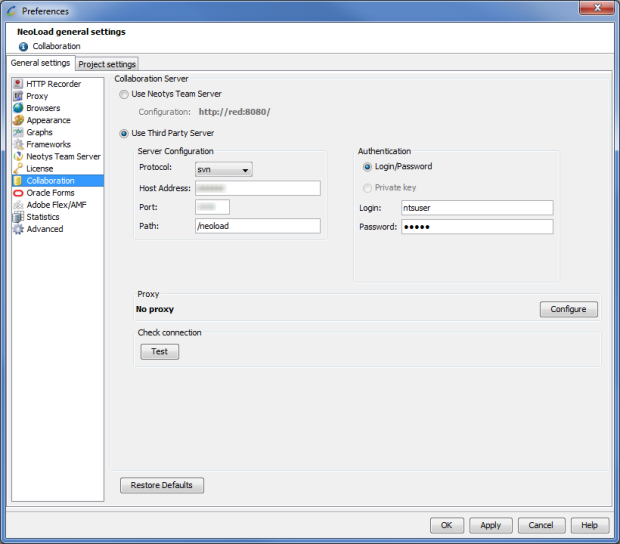Click the Login field containing ntsuser

tap(475, 208)
